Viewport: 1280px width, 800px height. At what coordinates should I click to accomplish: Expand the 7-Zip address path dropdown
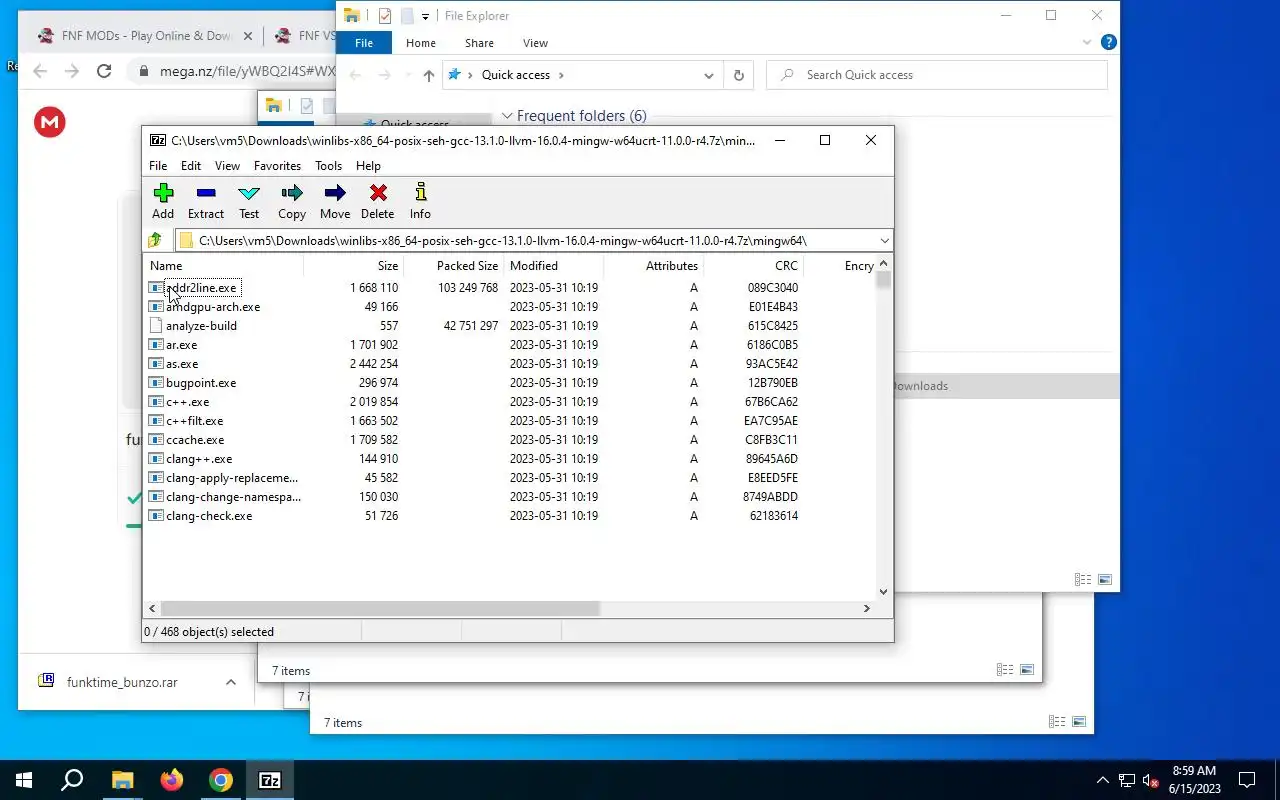[x=884, y=241]
